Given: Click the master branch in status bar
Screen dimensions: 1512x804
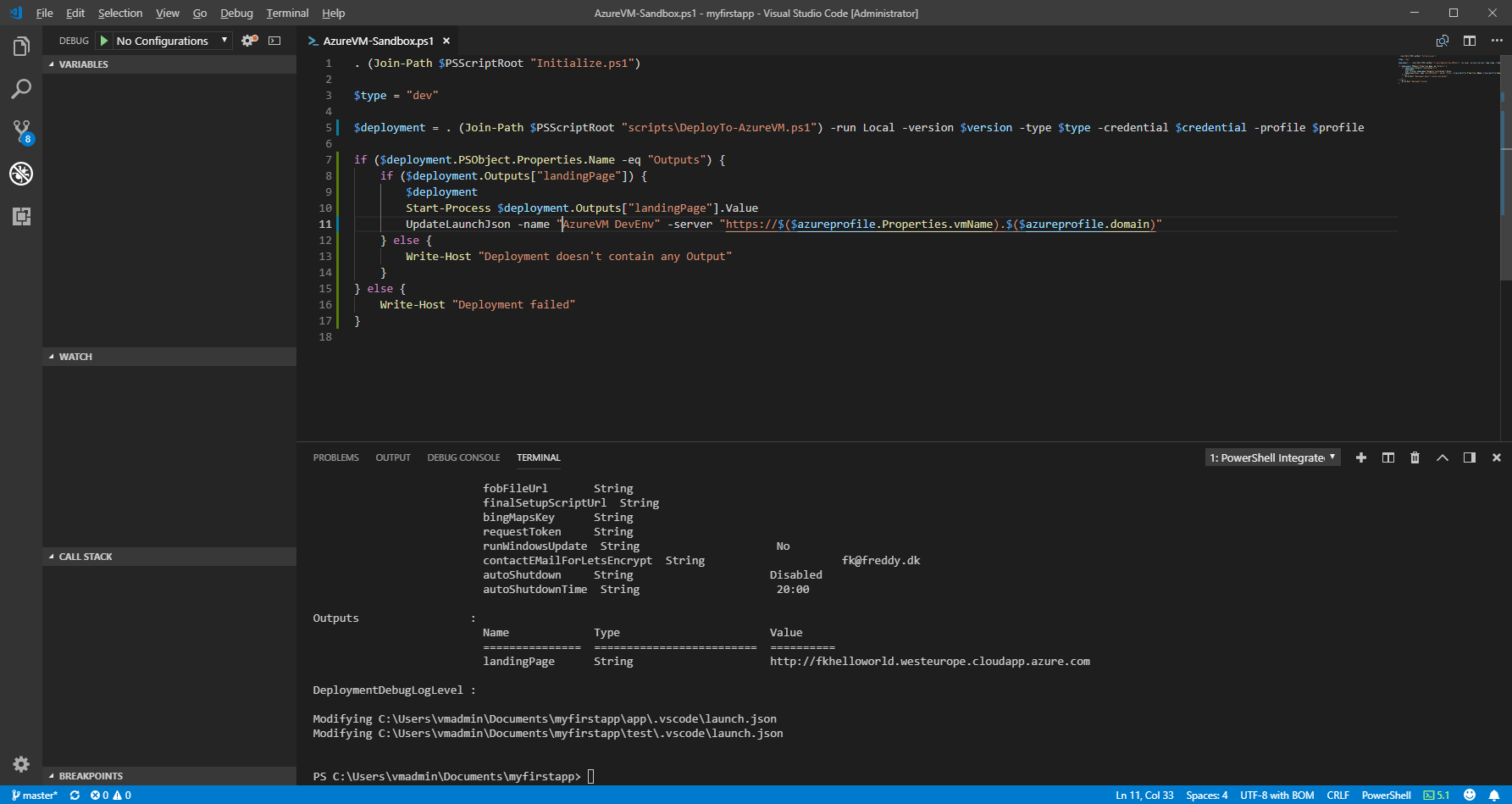Looking at the screenshot, I should [35, 796].
